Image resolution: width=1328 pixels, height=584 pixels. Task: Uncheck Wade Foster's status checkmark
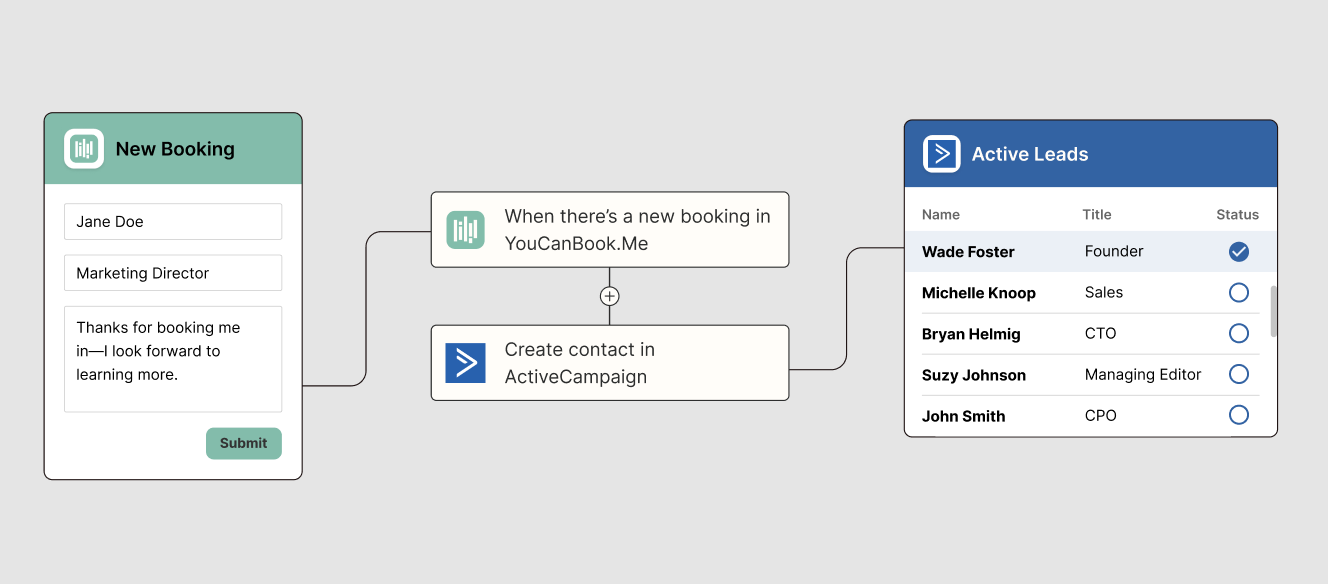click(x=1239, y=252)
